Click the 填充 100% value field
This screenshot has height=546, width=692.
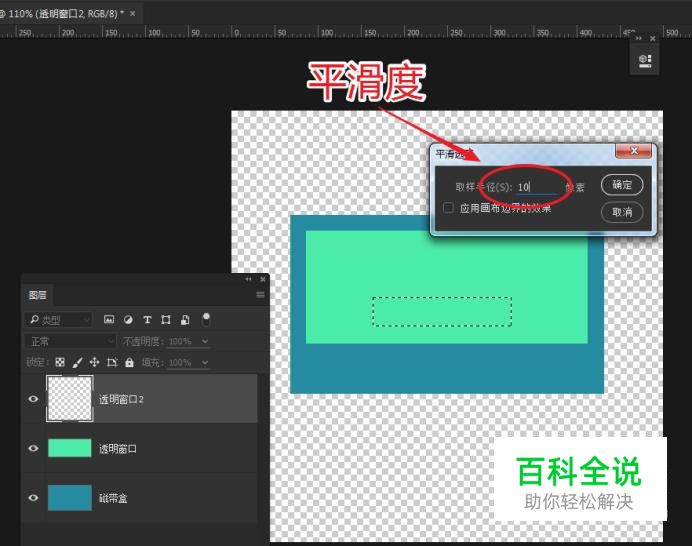(x=181, y=362)
